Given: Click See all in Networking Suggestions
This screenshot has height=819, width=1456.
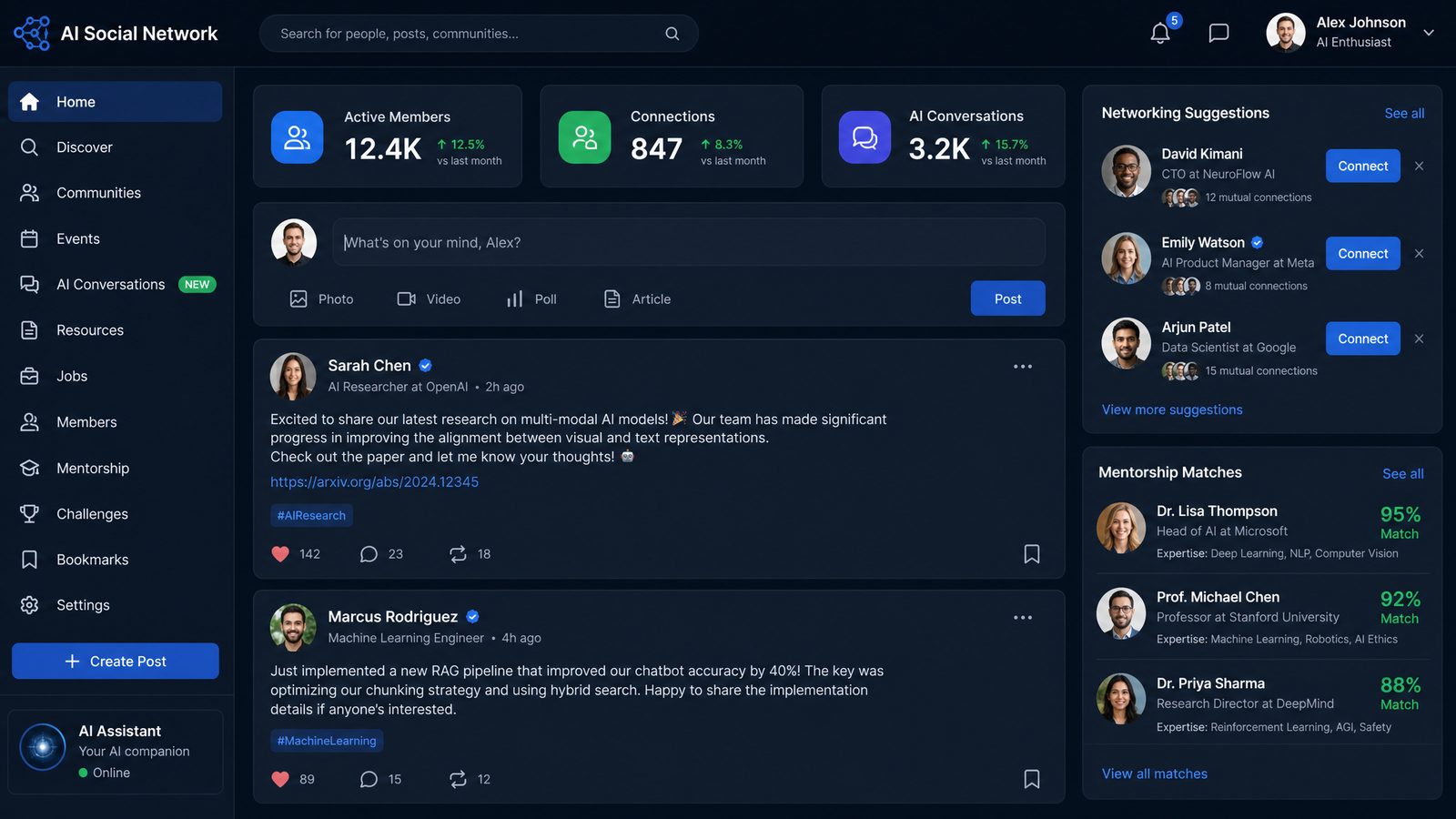Looking at the screenshot, I should point(1404,114).
